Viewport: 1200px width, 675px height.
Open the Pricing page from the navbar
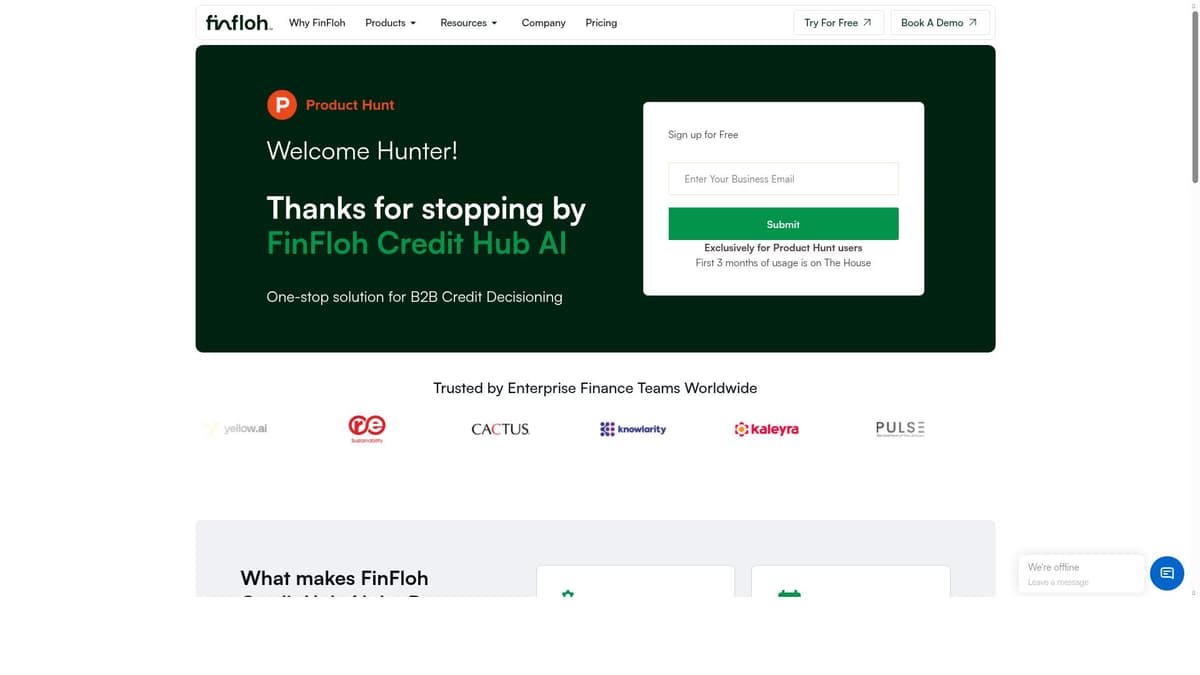pyautogui.click(x=601, y=22)
